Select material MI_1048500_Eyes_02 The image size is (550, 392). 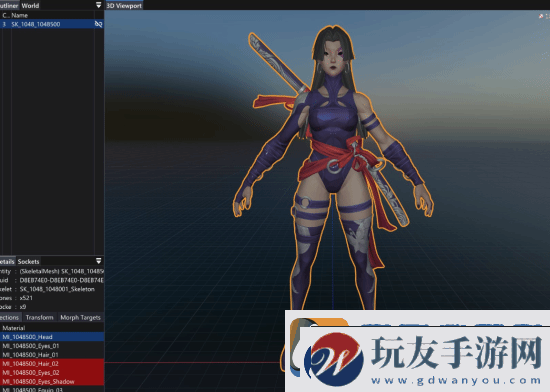tap(52, 372)
